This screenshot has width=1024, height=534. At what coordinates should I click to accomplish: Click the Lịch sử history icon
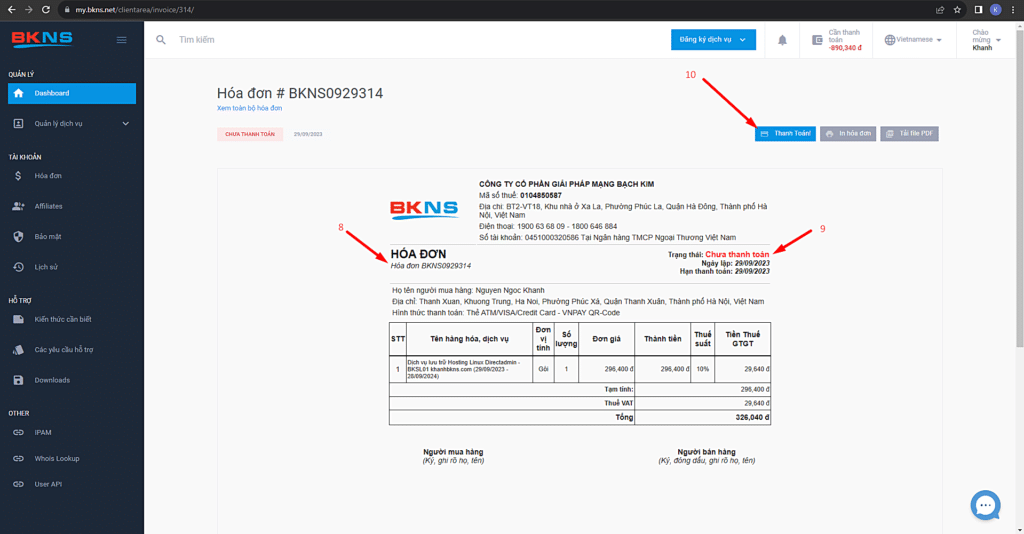coord(18,267)
